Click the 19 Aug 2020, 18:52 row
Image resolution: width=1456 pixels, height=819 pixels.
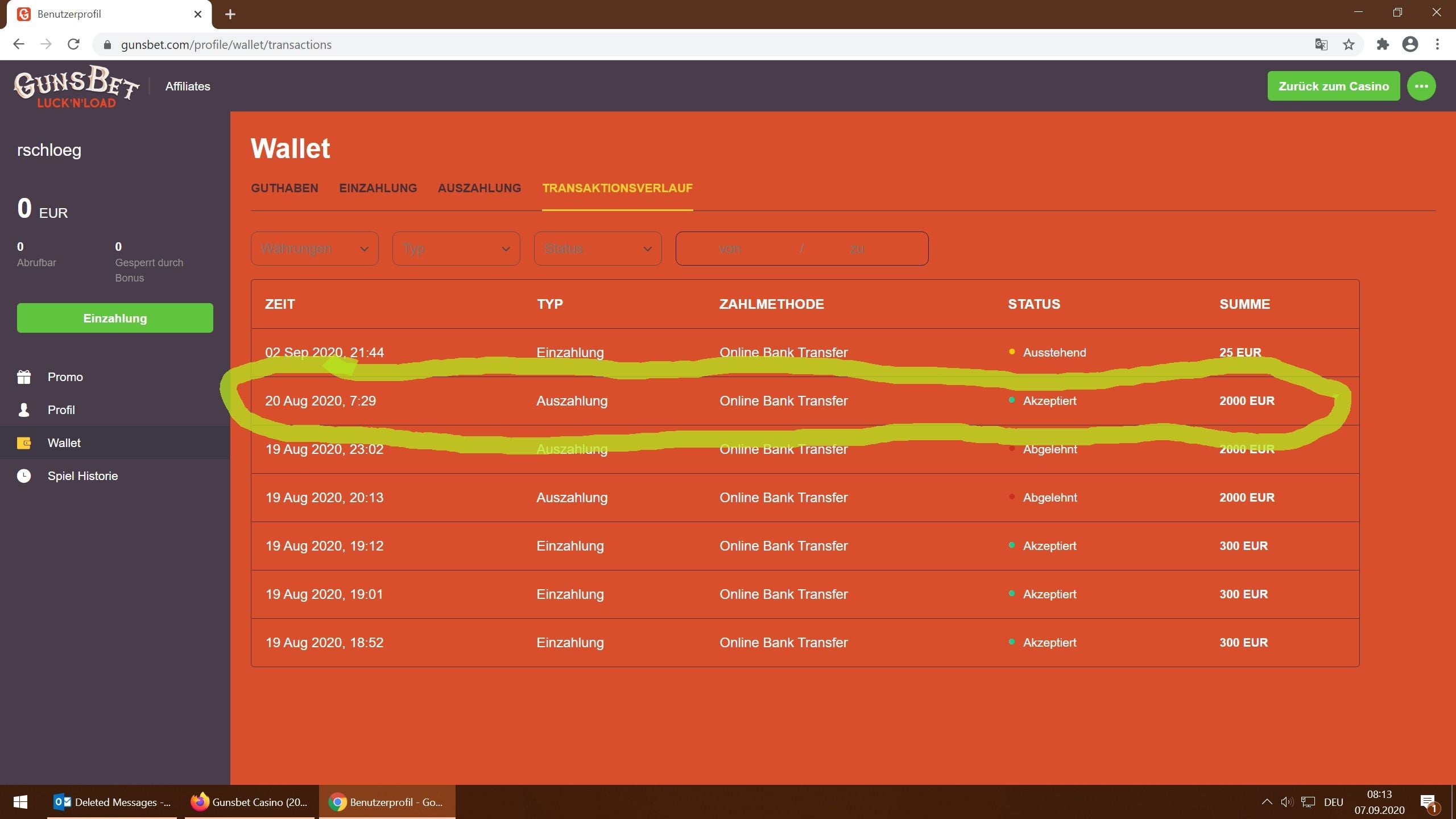point(805,643)
